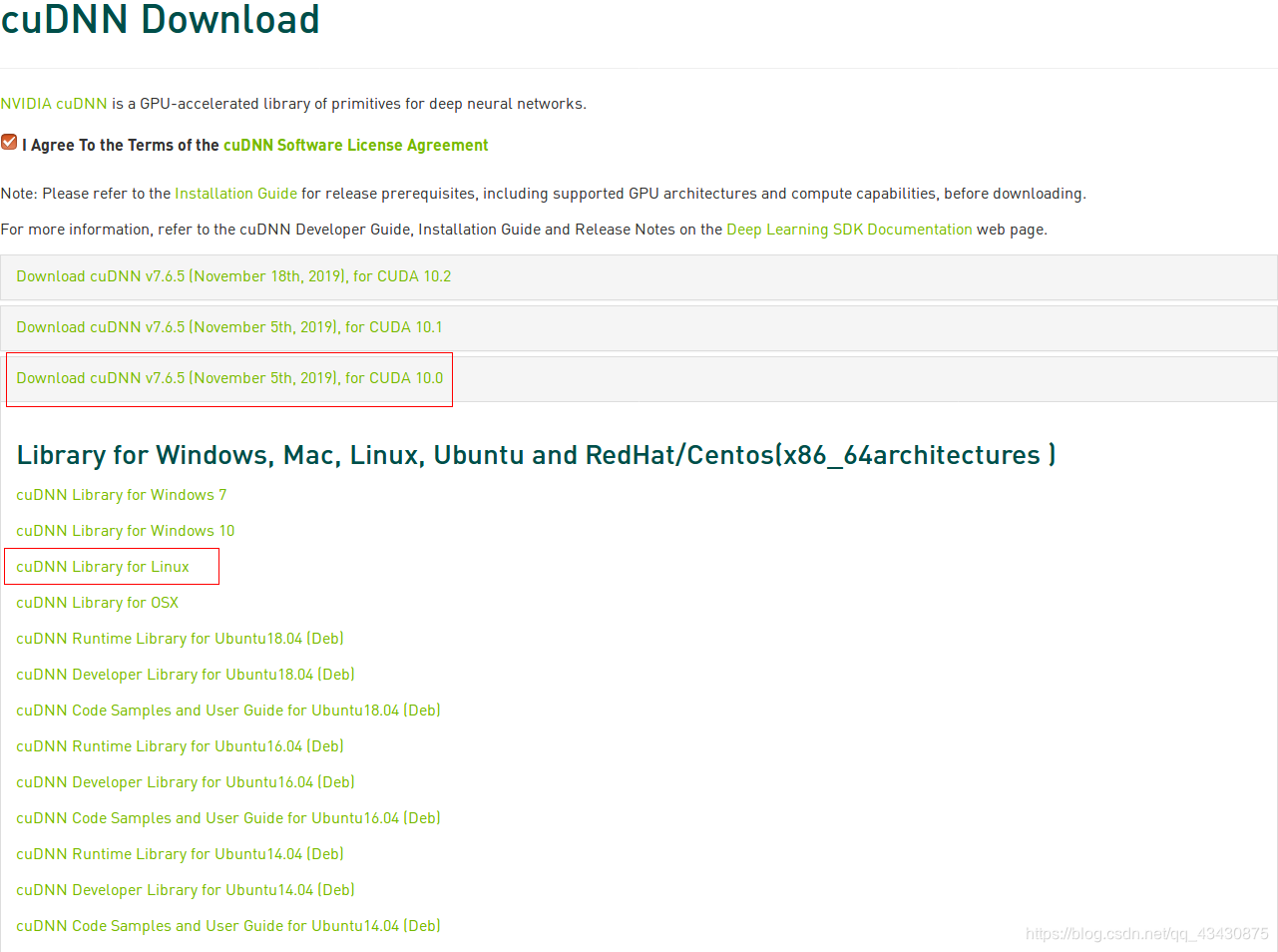Viewport: 1278px width, 952px height.
Task: Uncheck the license agreement checkbox
Action: pos(9,142)
